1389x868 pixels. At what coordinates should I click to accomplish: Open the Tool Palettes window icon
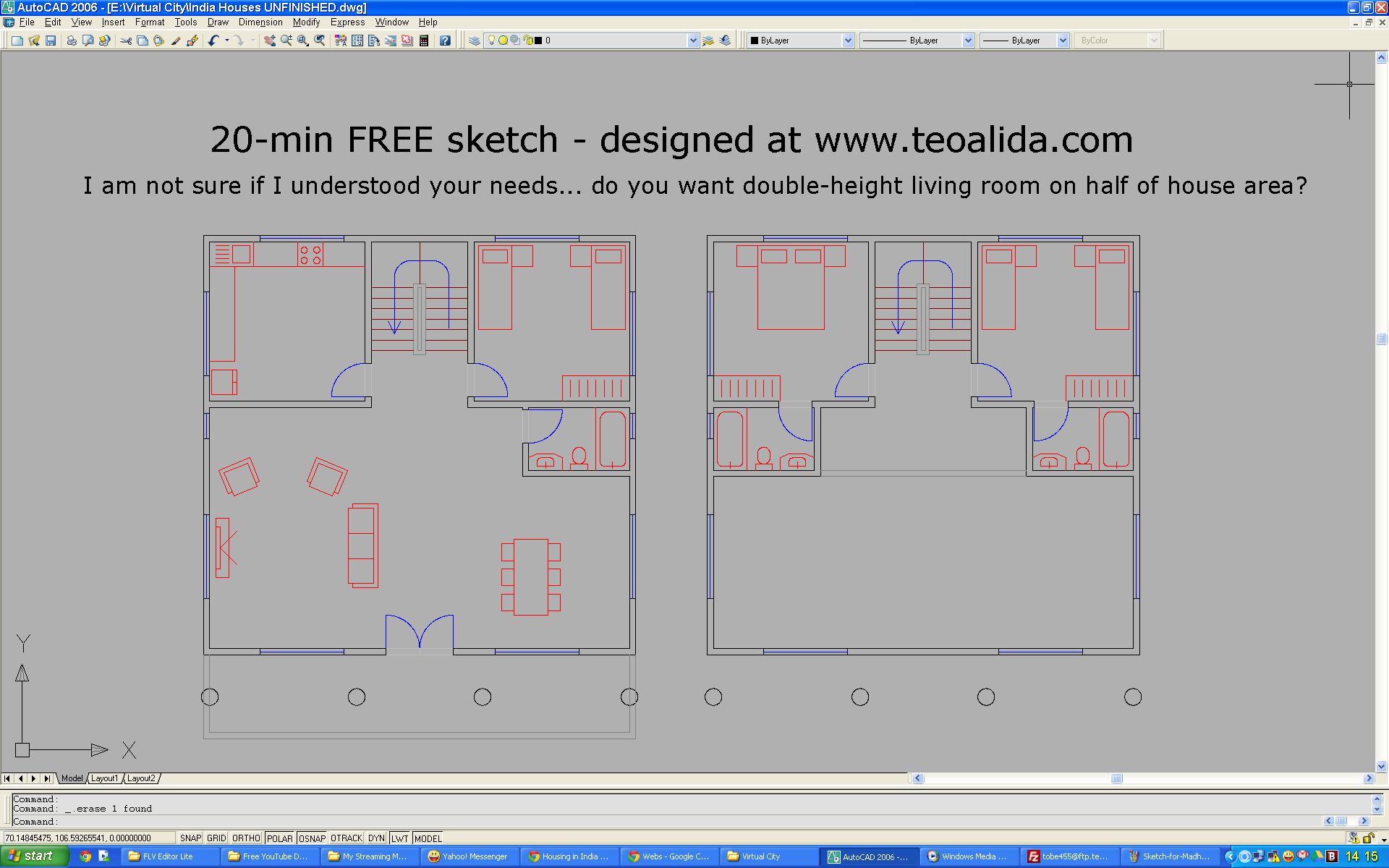tap(374, 41)
